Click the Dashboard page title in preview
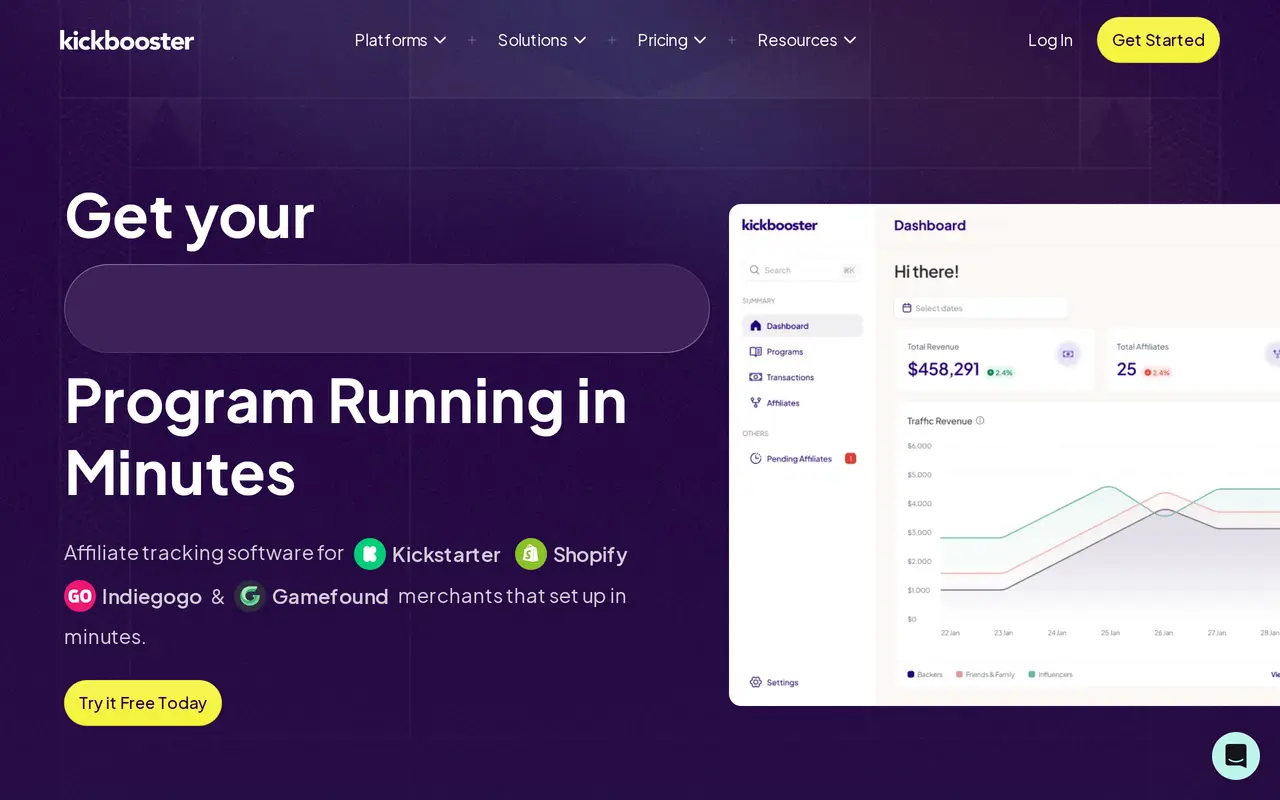Screen dimensions: 1280x800 point(930,225)
